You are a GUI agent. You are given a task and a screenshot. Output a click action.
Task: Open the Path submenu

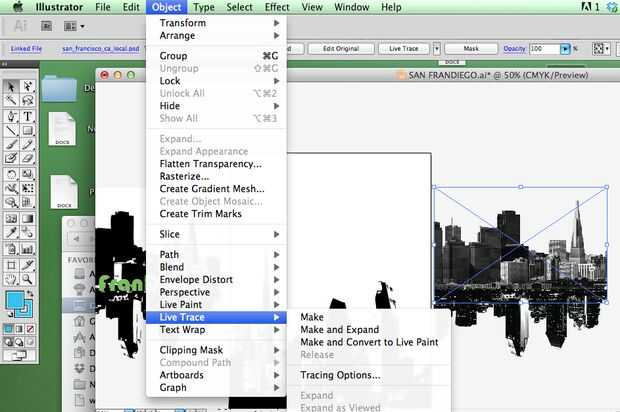pos(216,255)
